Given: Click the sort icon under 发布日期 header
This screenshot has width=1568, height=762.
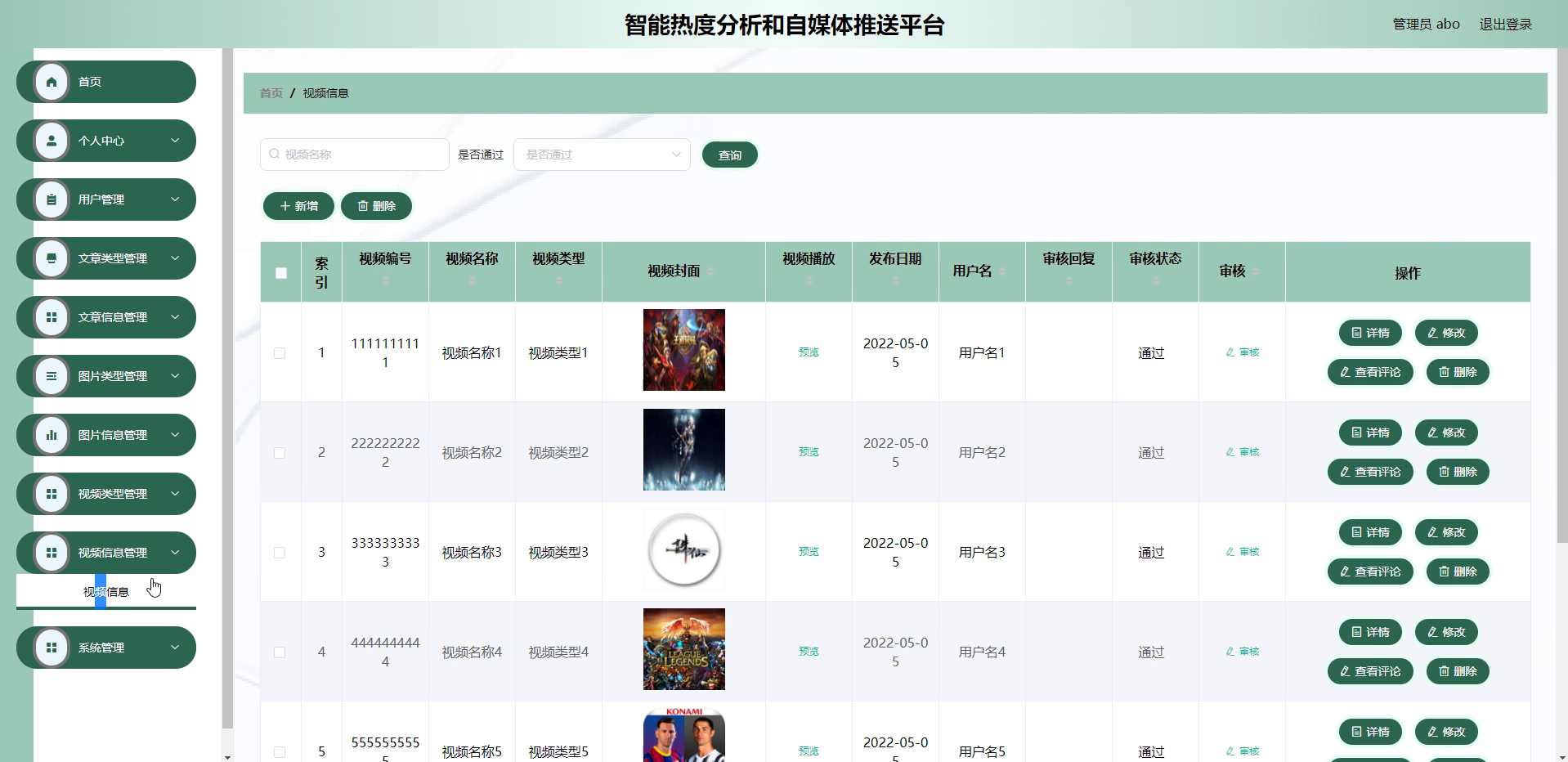Looking at the screenshot, I should [x=896, y=280].
